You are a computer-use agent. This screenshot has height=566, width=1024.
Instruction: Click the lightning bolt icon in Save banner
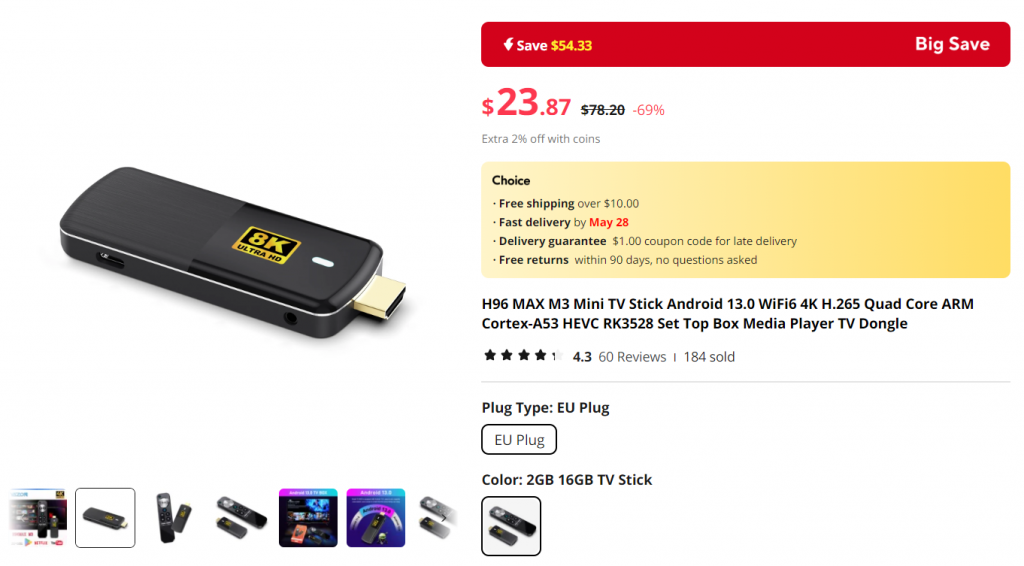tap(508, 44)
